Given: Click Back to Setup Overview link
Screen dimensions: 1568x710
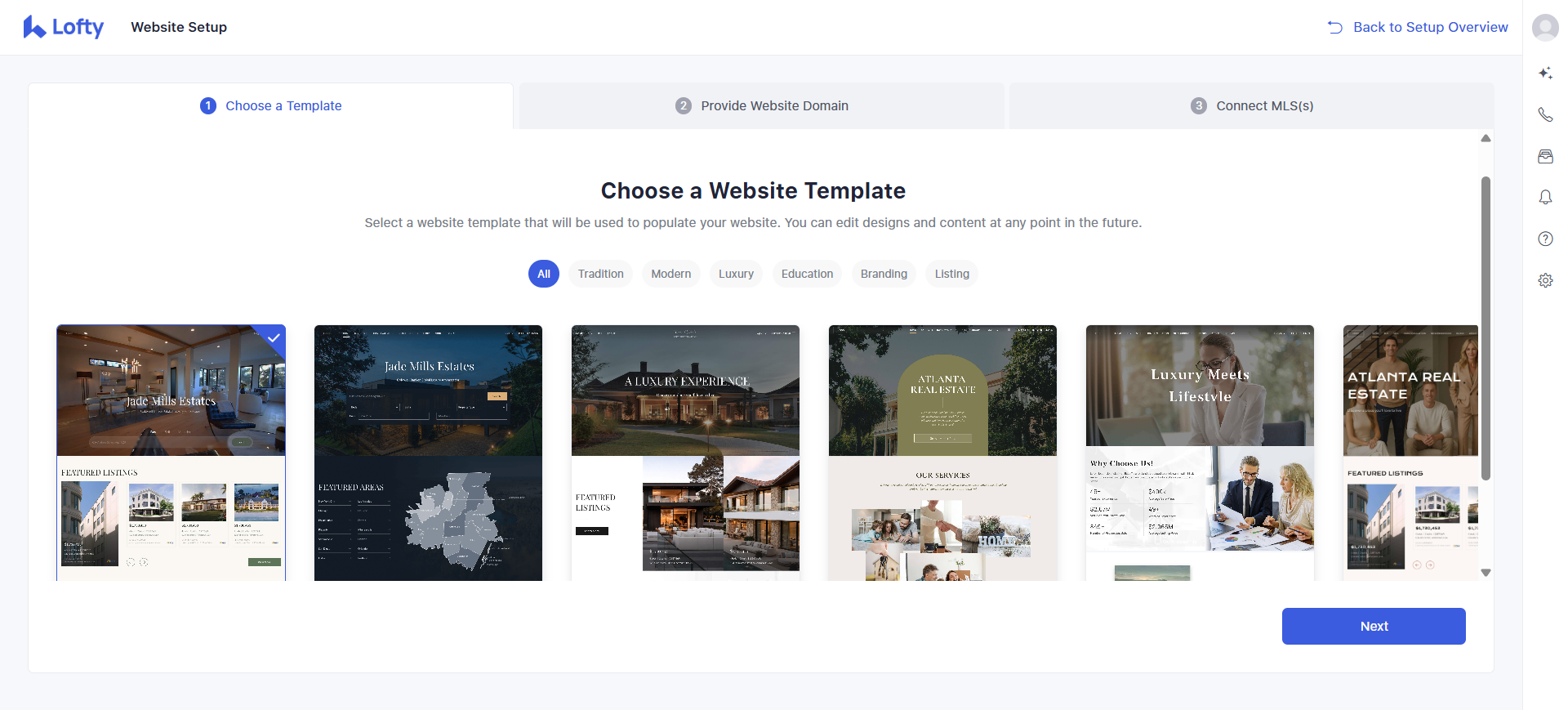Looking at the screenshot, I should coord(1419,27).
